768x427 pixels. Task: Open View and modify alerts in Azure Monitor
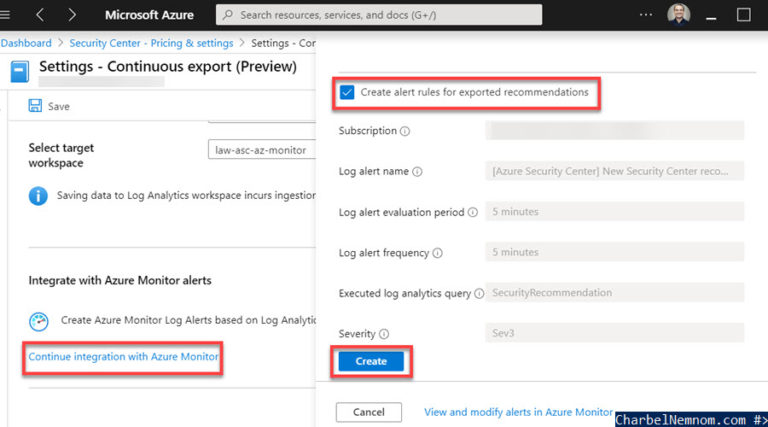[x=518, y=412]
